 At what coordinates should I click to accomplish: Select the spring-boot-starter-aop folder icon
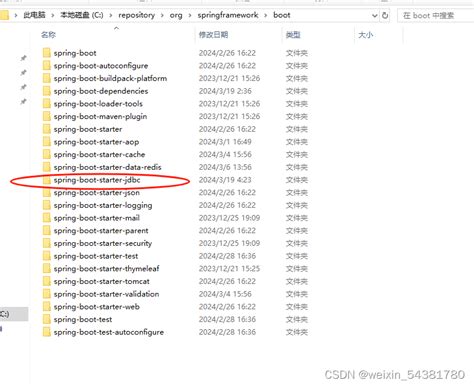(x=47, y=141)
